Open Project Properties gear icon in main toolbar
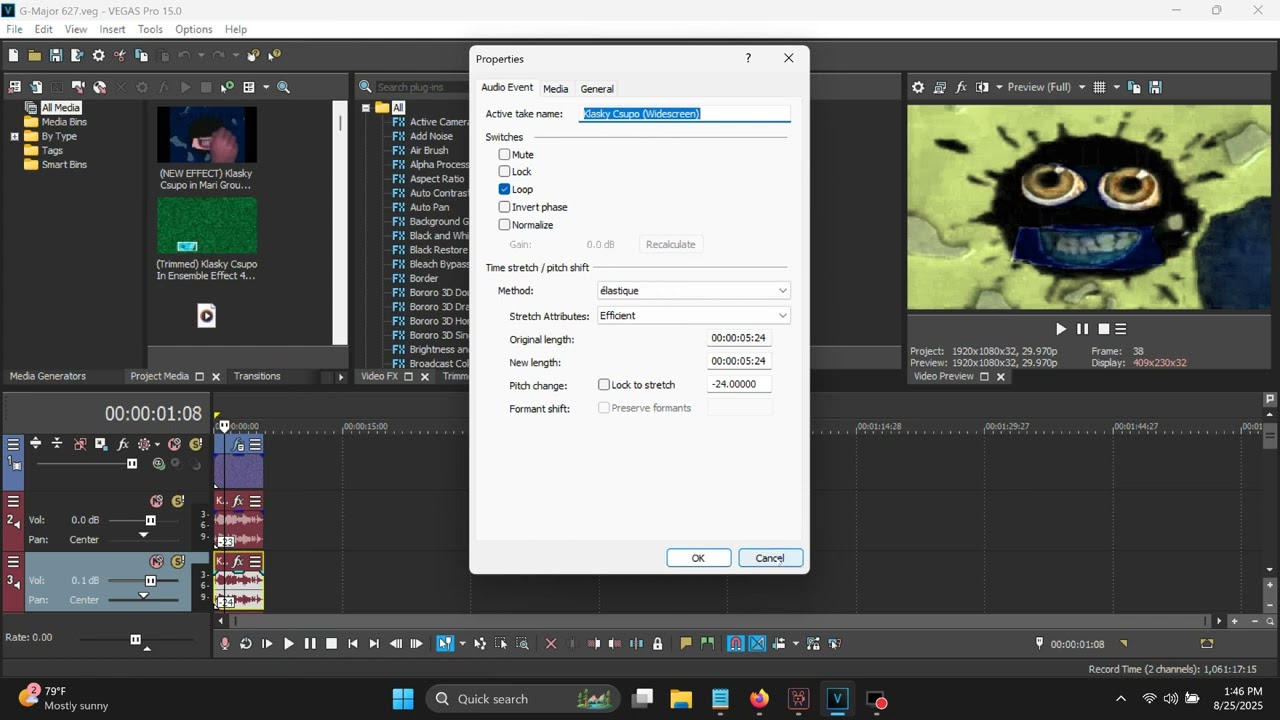 pyautogui.click(x=99, y=56)
